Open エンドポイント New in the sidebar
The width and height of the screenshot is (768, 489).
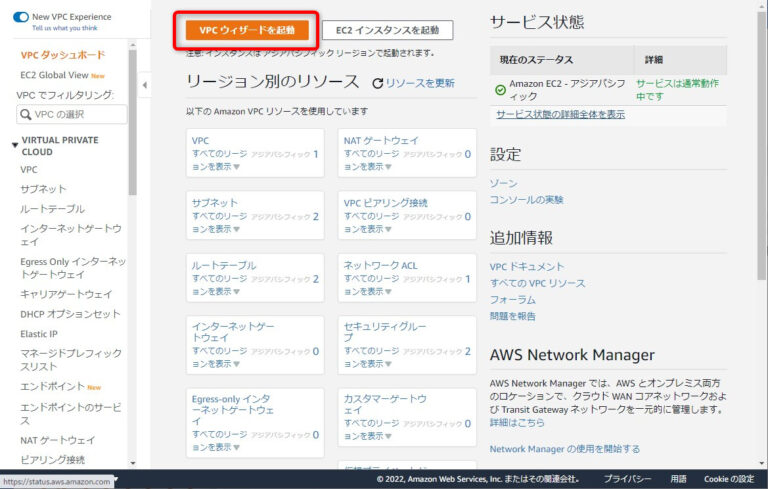pos(60,387)
